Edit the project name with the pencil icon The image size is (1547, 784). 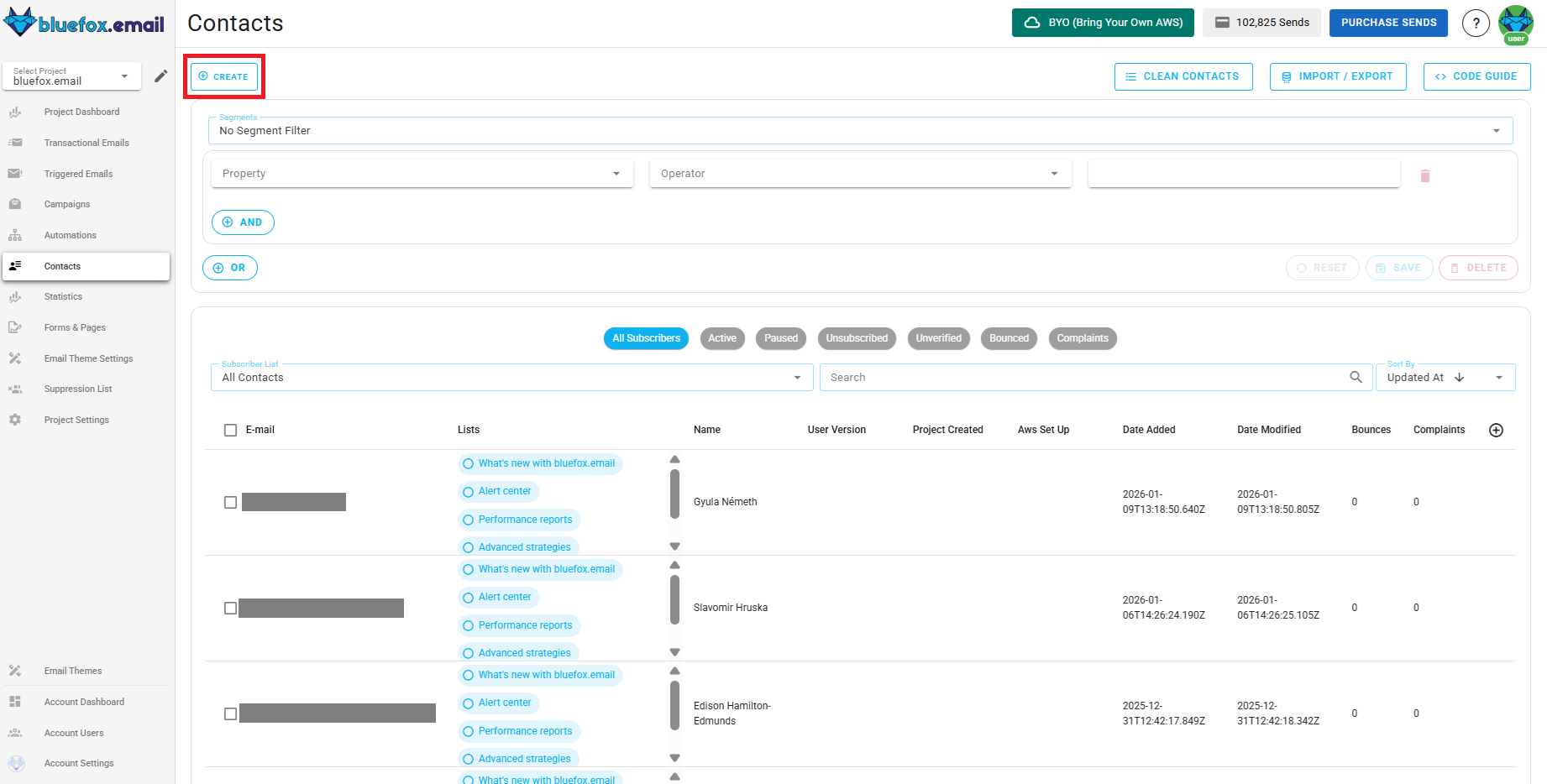[x=160, y=76]
